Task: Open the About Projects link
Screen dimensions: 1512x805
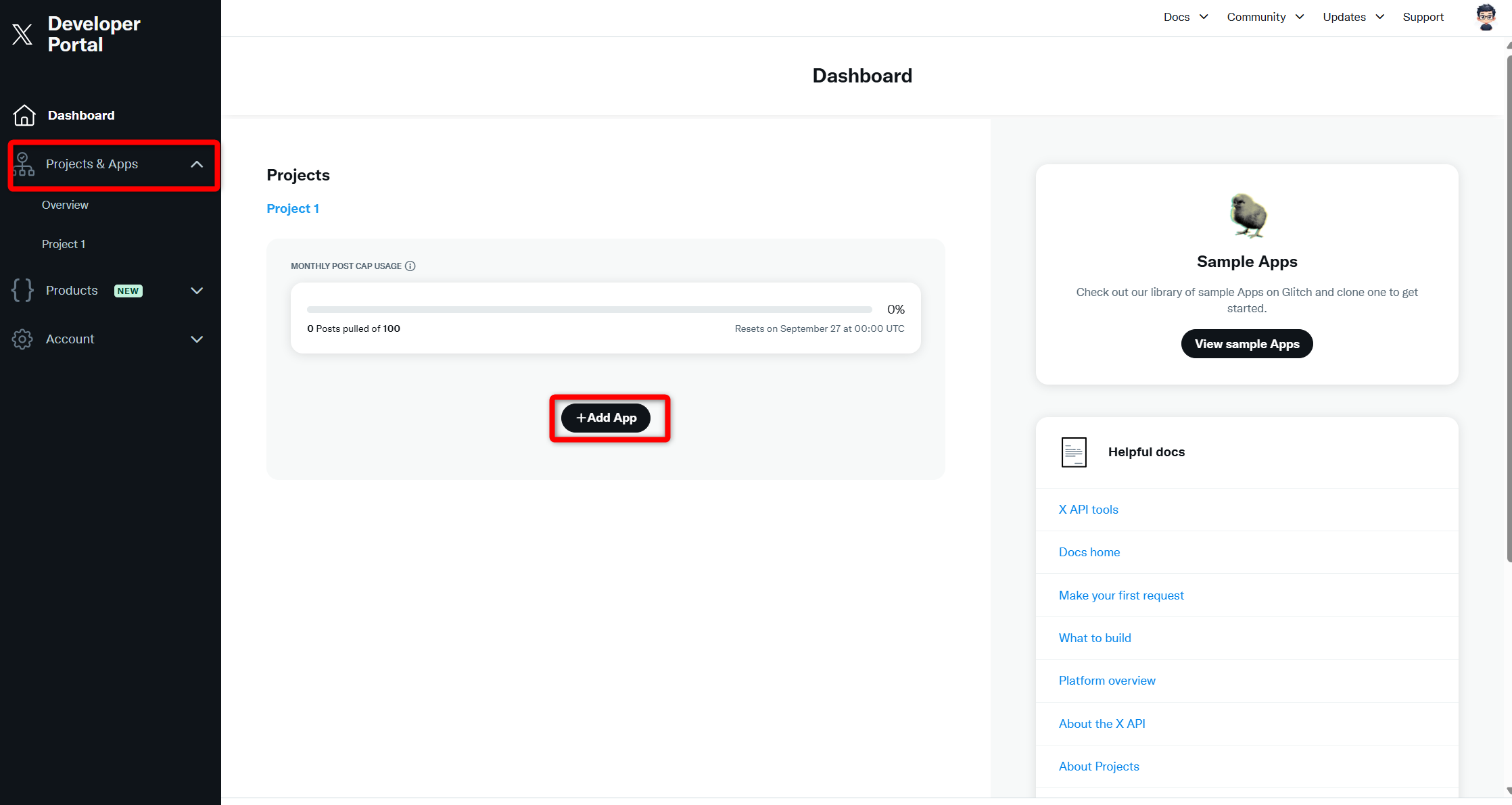Action: click(x=1099, y=766)
